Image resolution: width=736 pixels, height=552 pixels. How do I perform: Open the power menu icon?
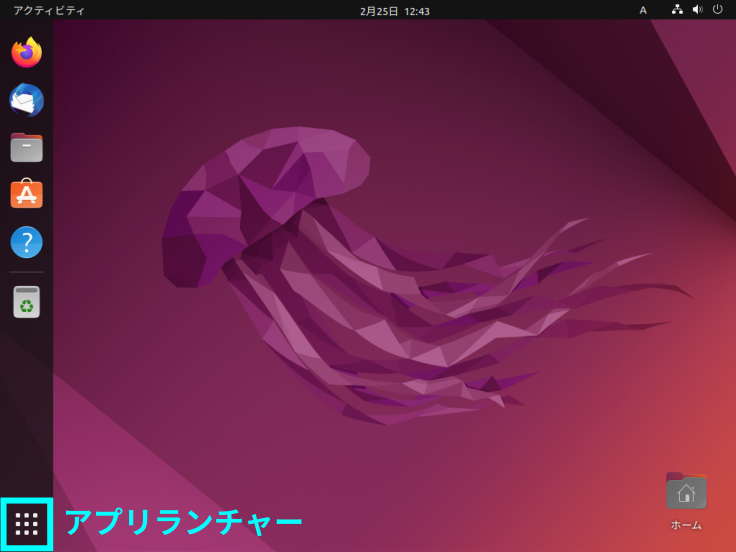[x=718, y=10]
